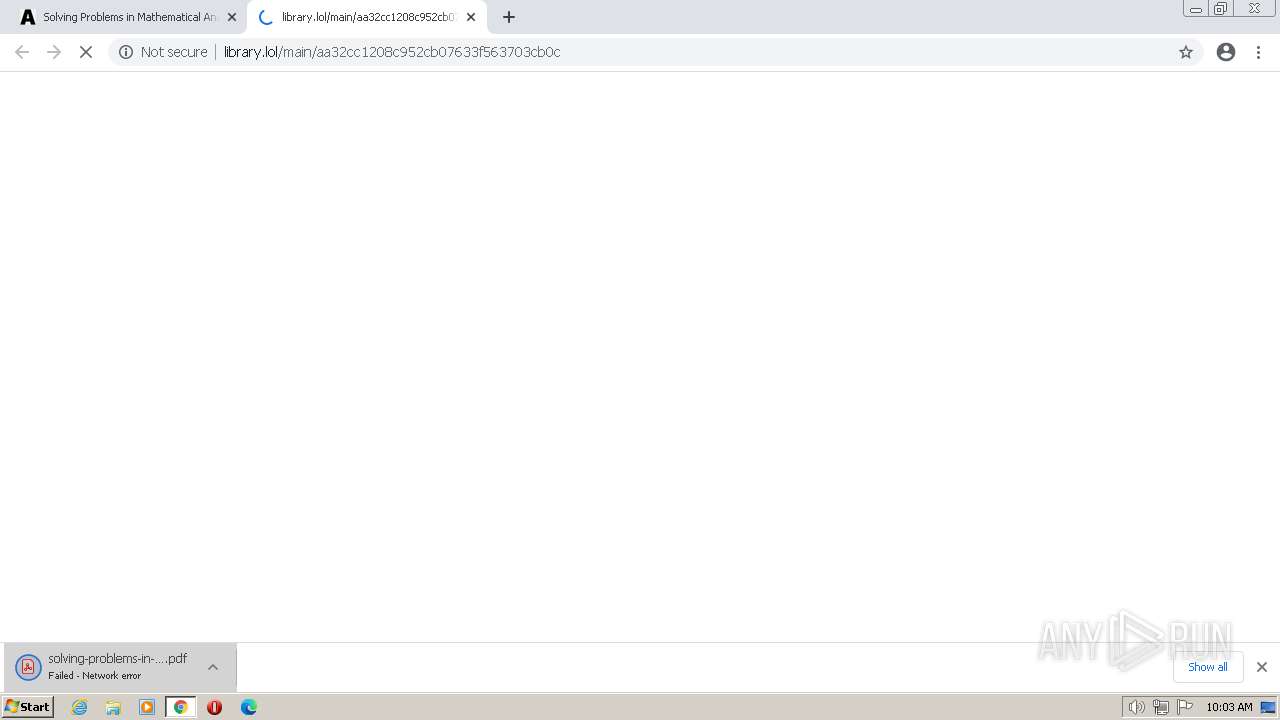
Task: Launch Internet Explorer from the taskbar
Action: tap(80, 707)
